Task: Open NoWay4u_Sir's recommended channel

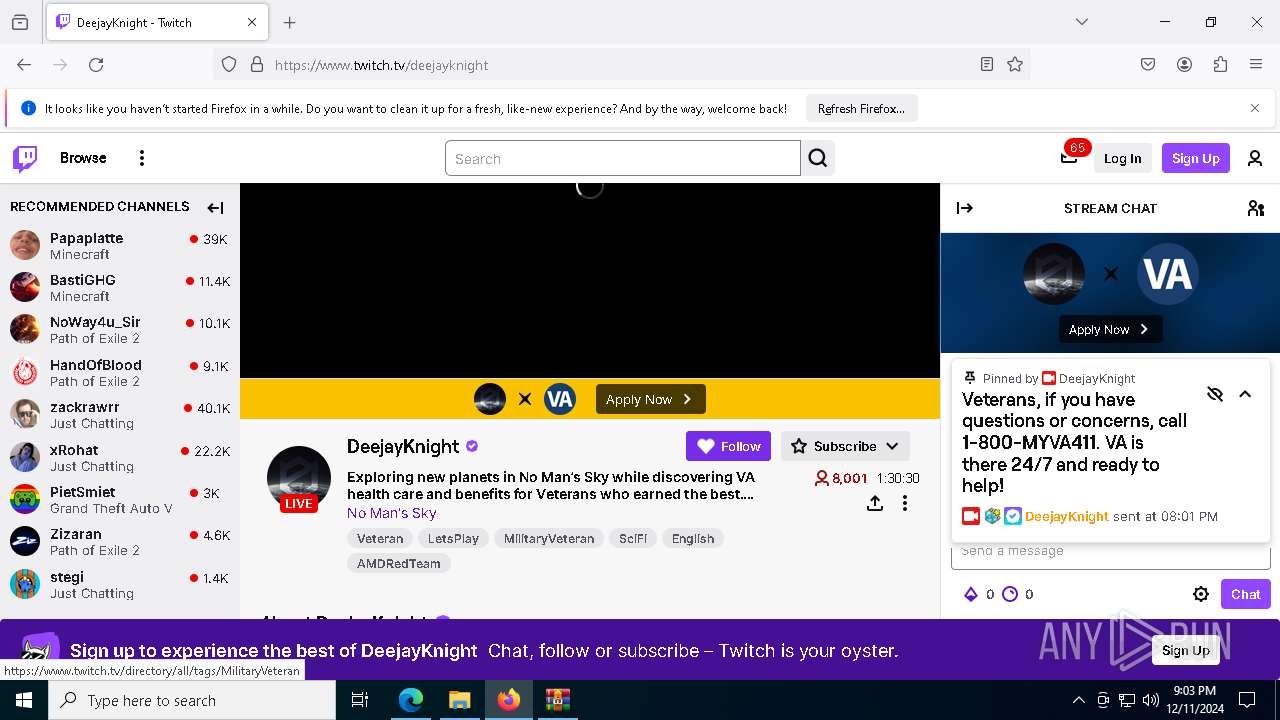Action: pos(120,330)
